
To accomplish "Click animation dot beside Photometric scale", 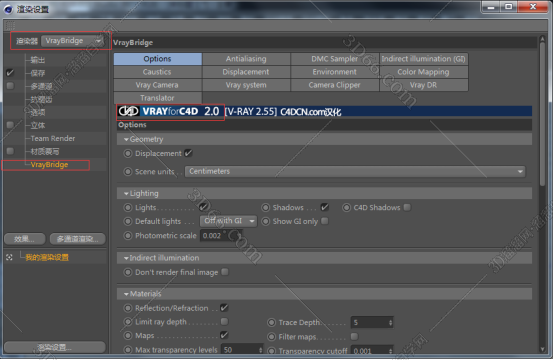I will click(128, 236).
